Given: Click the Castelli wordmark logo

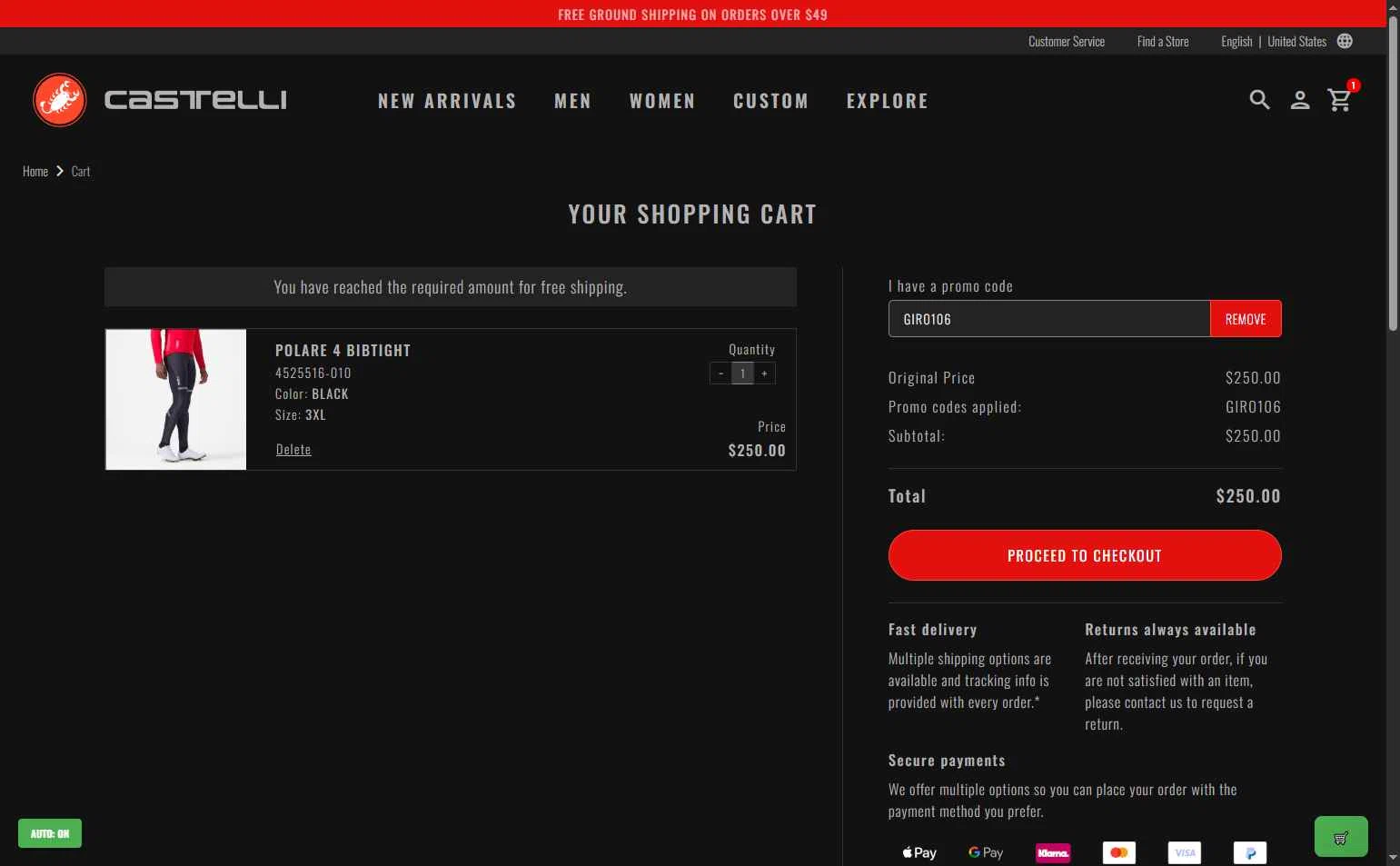Looking at the screenshot, I should tap(195, 100).
